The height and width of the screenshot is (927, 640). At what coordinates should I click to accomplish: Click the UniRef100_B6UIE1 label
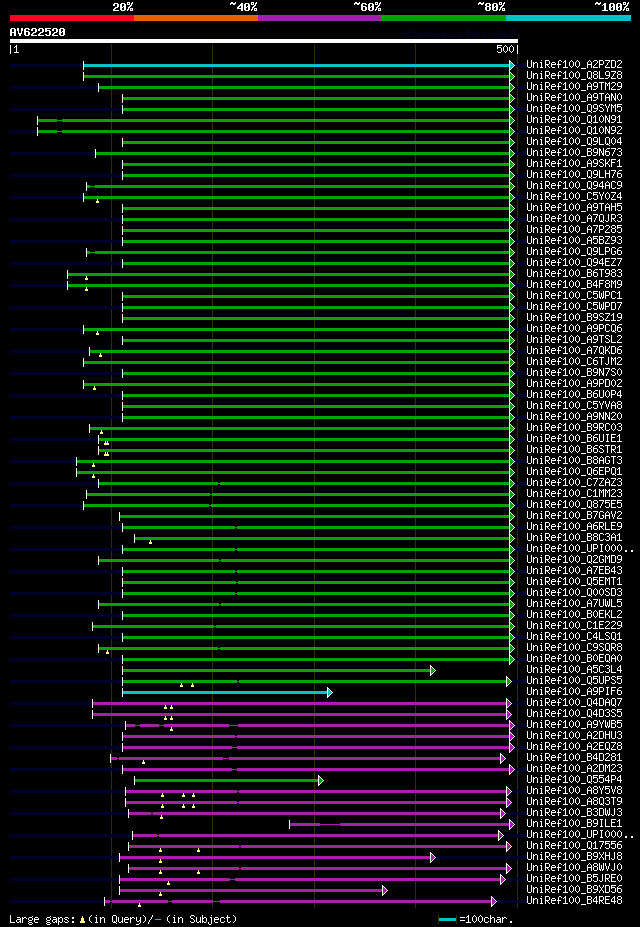pos(574,439)
